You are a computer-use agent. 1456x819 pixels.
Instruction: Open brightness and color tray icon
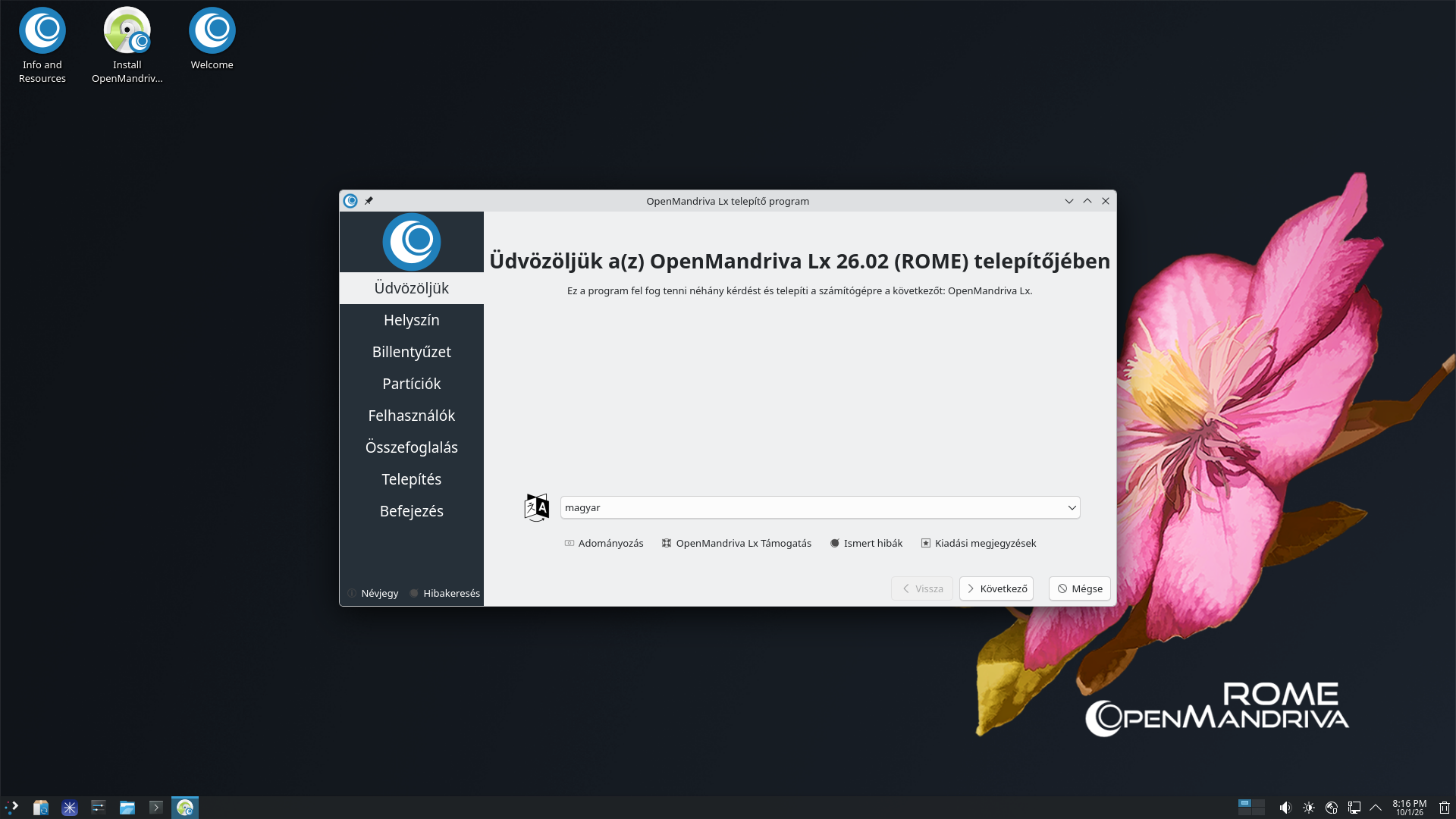click(x=1309, y=808)
